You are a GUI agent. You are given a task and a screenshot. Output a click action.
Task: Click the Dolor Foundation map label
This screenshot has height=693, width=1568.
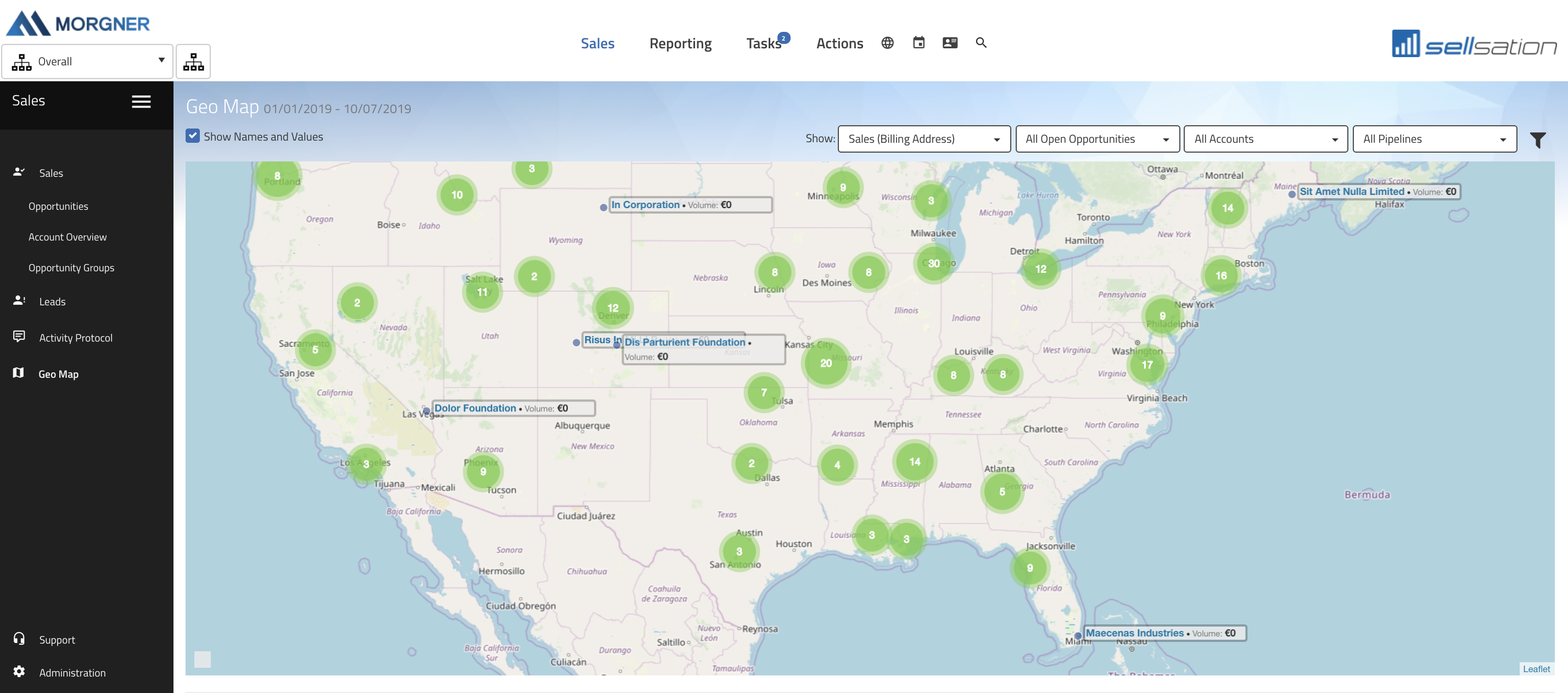tap(475, 408)
